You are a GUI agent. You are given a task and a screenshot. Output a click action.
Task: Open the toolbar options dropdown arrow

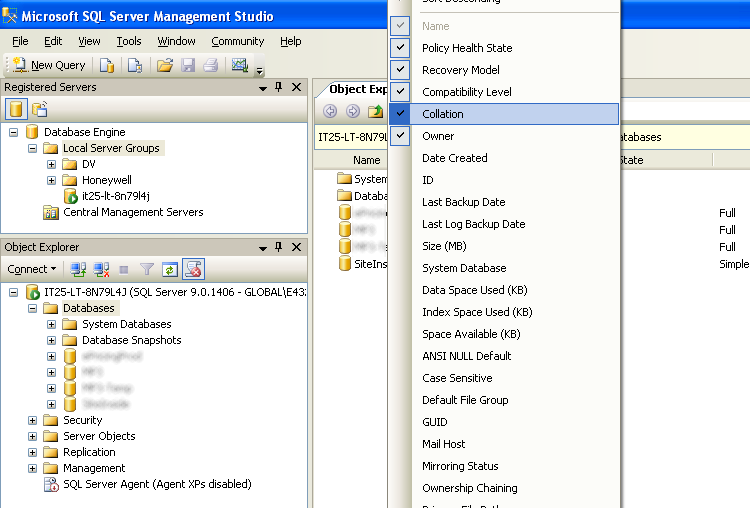pos(259,71)
